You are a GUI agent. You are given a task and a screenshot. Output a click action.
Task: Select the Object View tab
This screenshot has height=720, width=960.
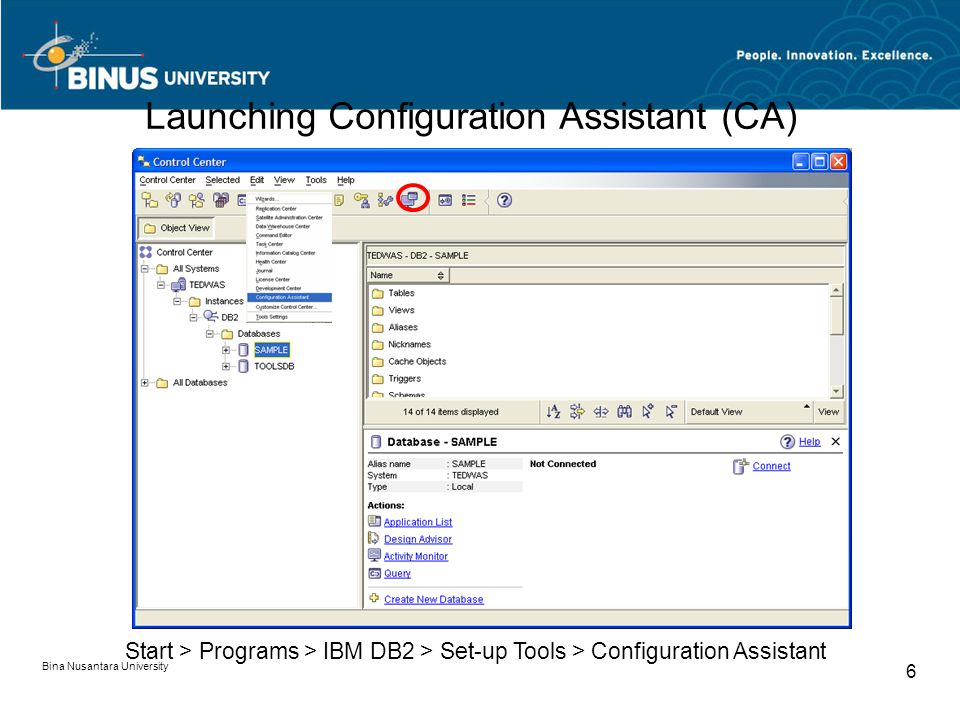pyautogui.click(x=176, y=228)
